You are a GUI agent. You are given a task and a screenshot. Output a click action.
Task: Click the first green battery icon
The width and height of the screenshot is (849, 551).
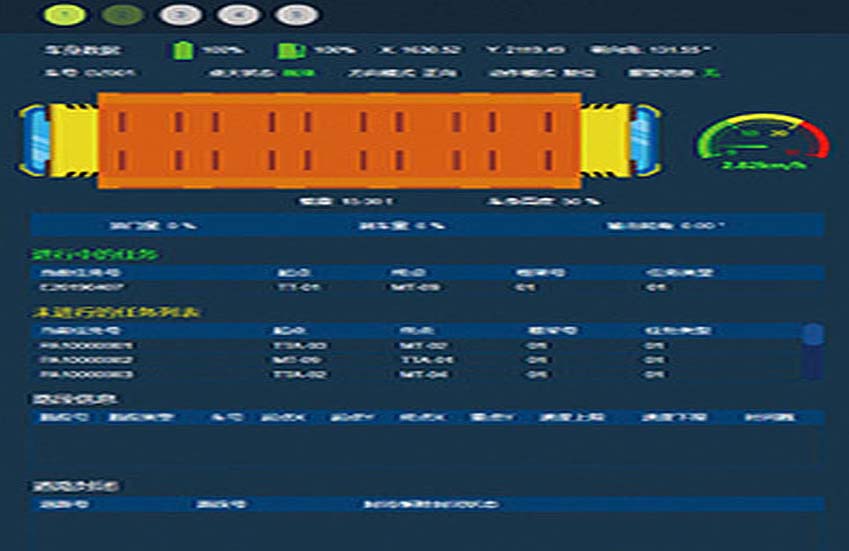click(182, 49)
